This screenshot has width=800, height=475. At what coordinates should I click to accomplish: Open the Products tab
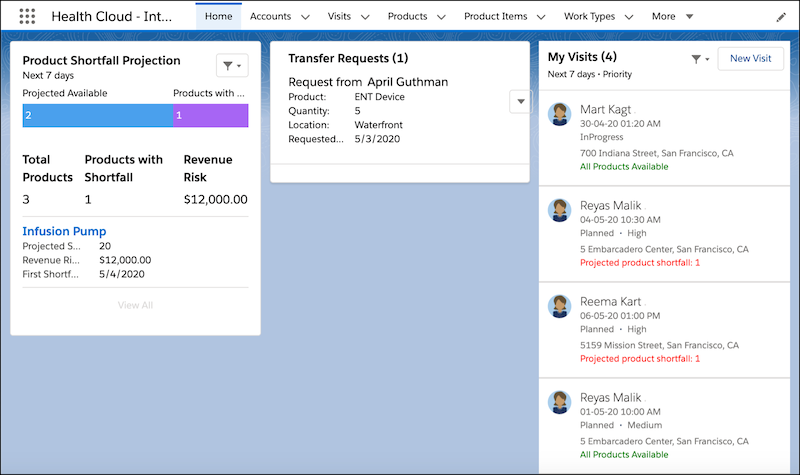(407, 16)
